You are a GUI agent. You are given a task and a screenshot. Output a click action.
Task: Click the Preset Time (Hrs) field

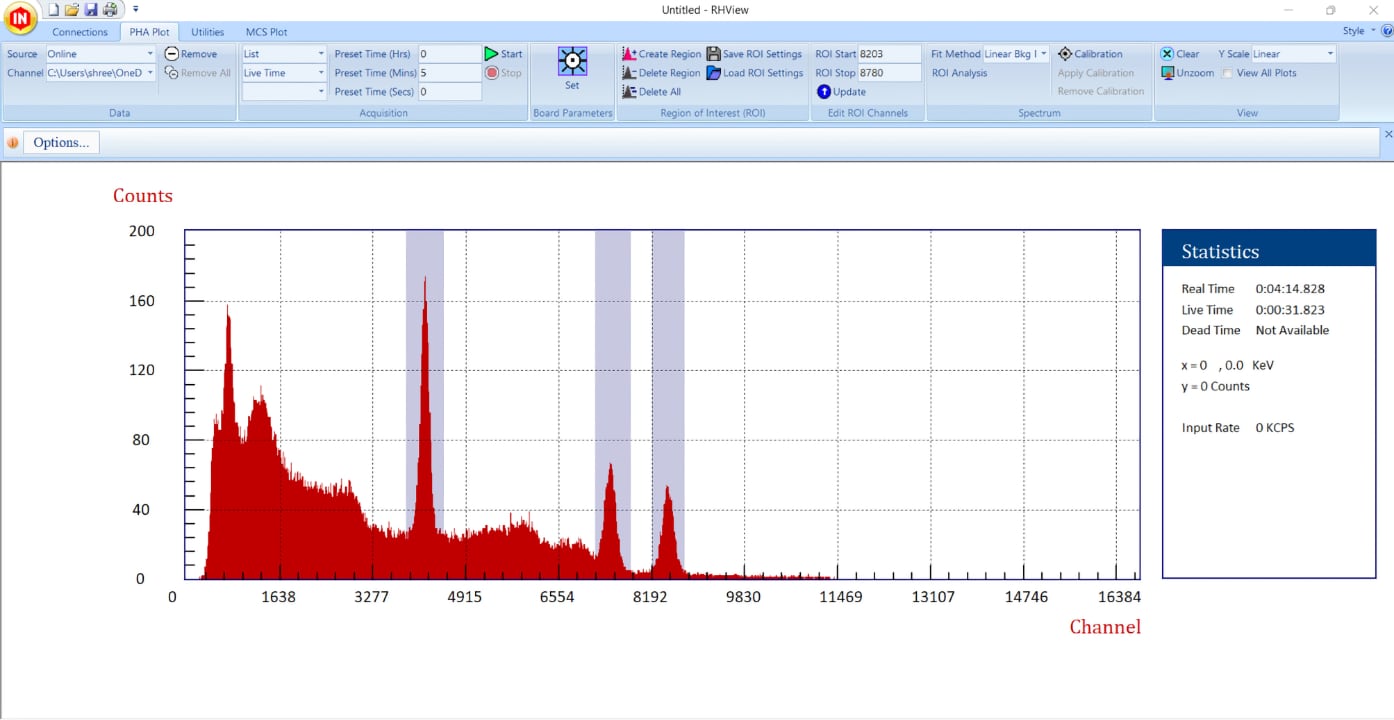pos(450,54)
